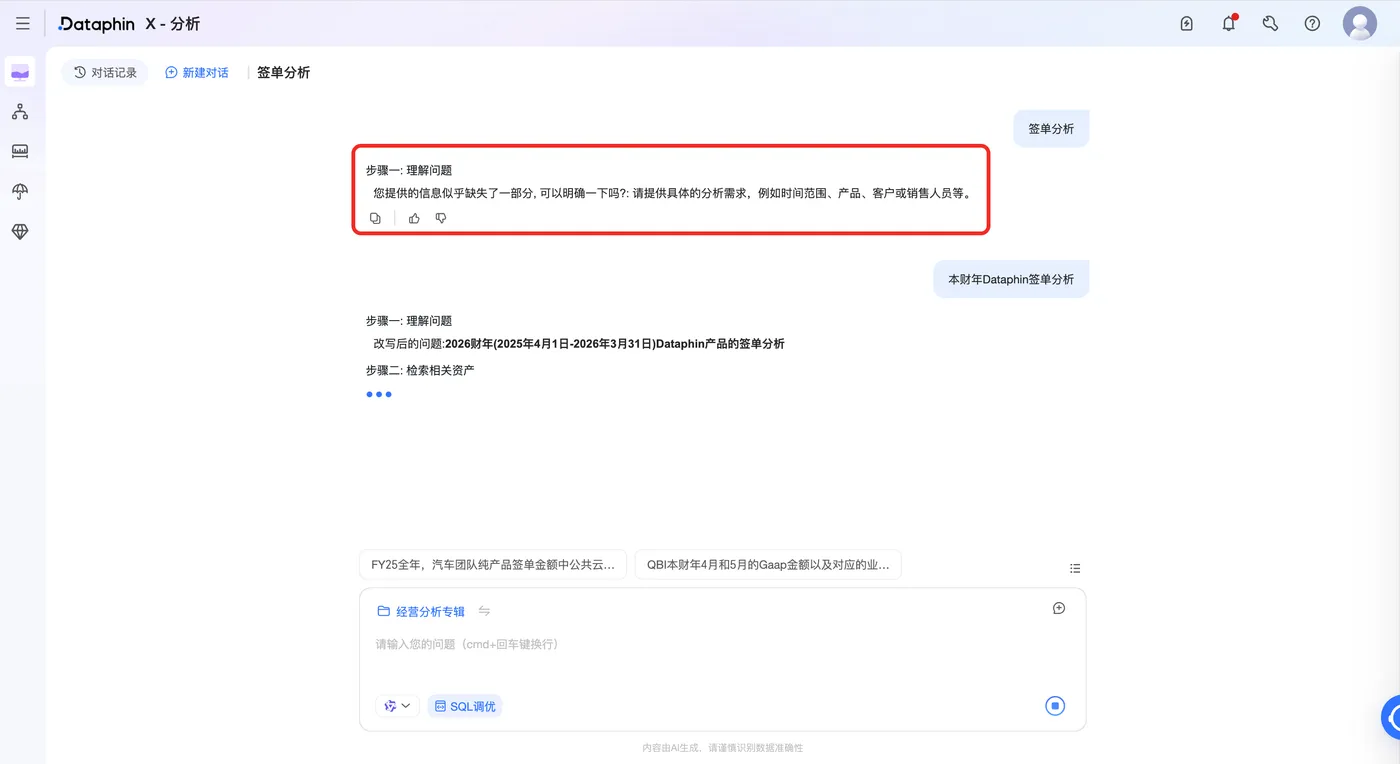Open the blue floating assistant button
This screenshot has width=1400, height=764.
(1391, 716)
